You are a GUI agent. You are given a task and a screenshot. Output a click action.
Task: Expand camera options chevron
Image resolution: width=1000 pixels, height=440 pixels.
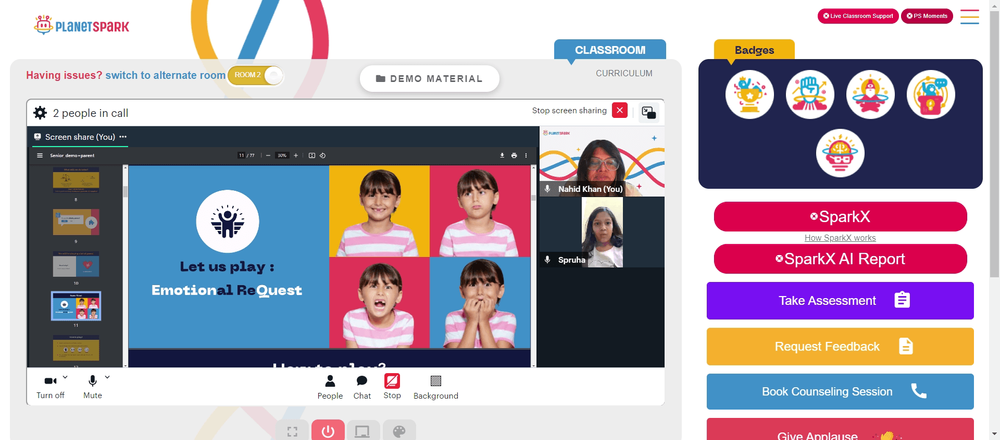pyautogui.click(x=65, y=377)
